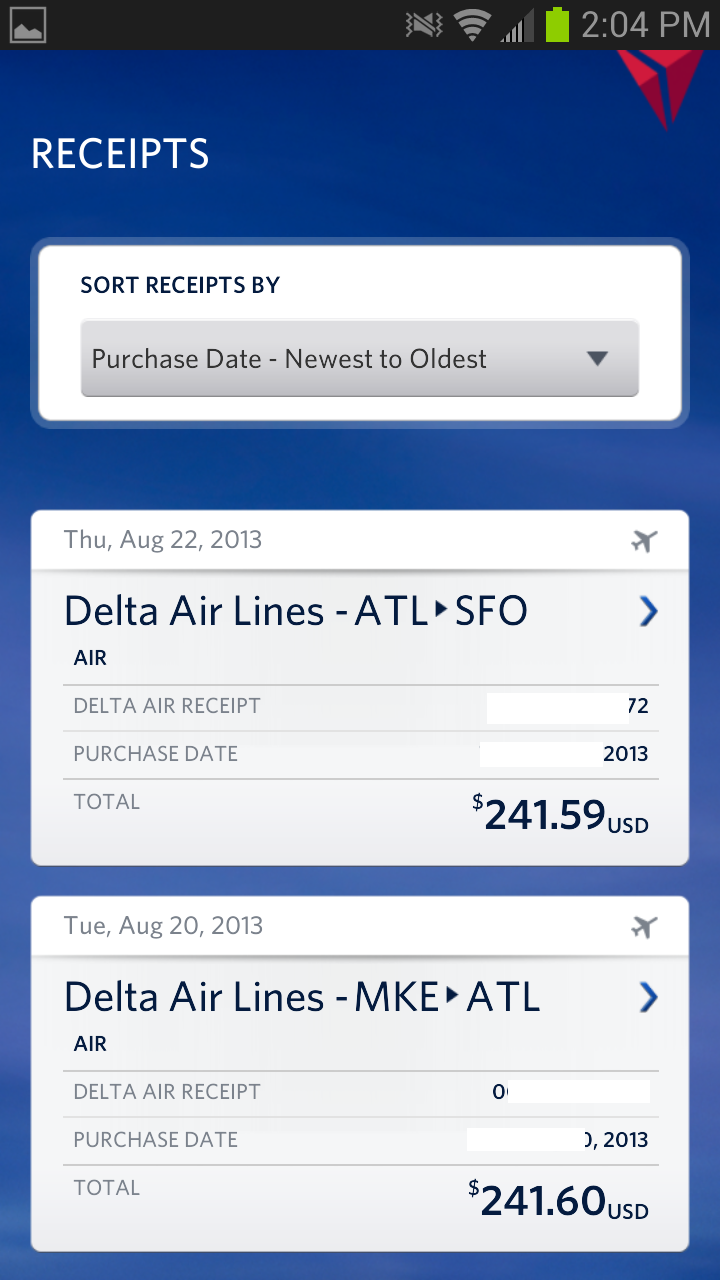Tap airplane icon on Aug 20 receipt

coord(645,927)
